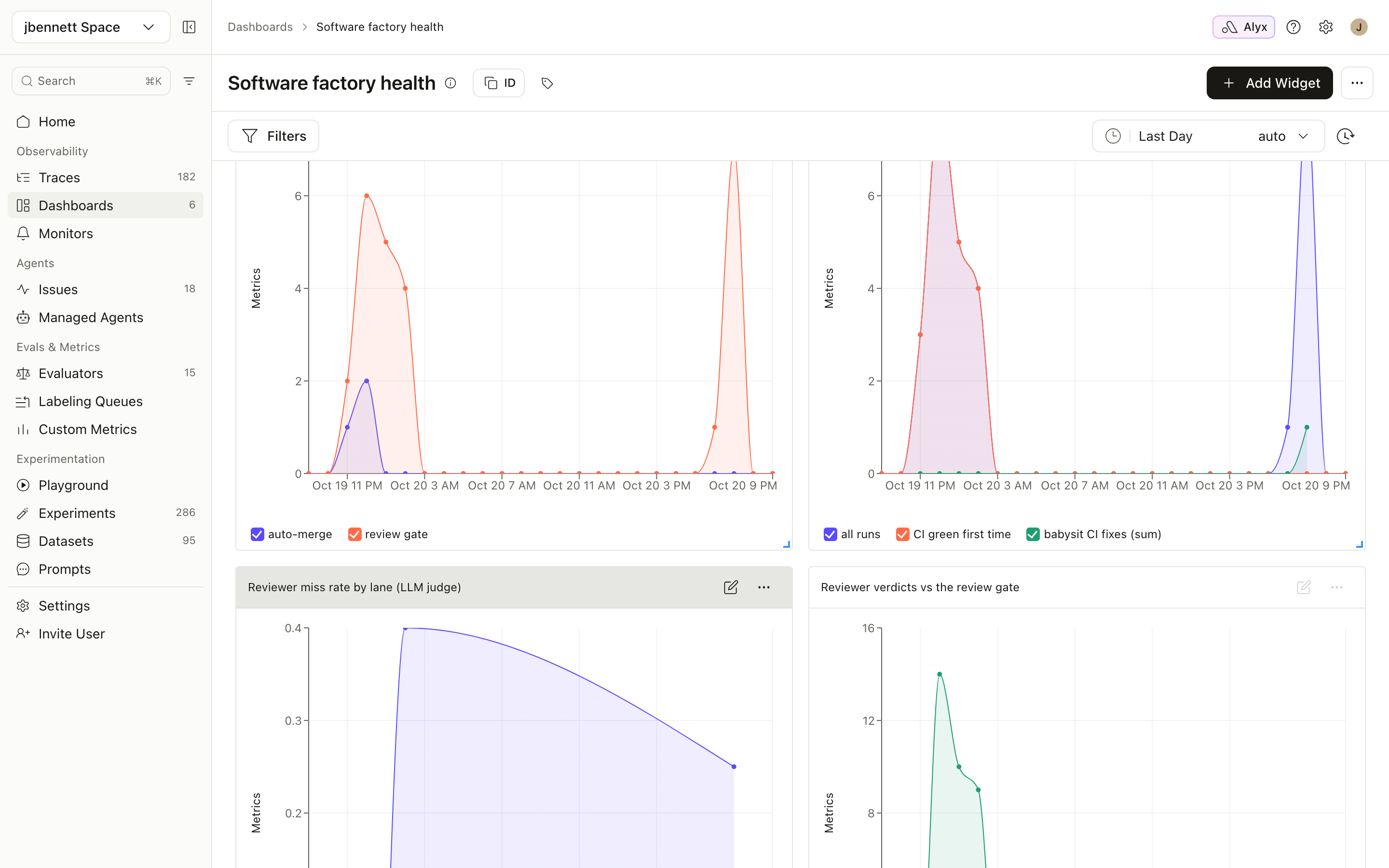The height and width of the screenshot is (868, 1389).
Task: Open the user avatar J menu
Action: [1359, 27]
